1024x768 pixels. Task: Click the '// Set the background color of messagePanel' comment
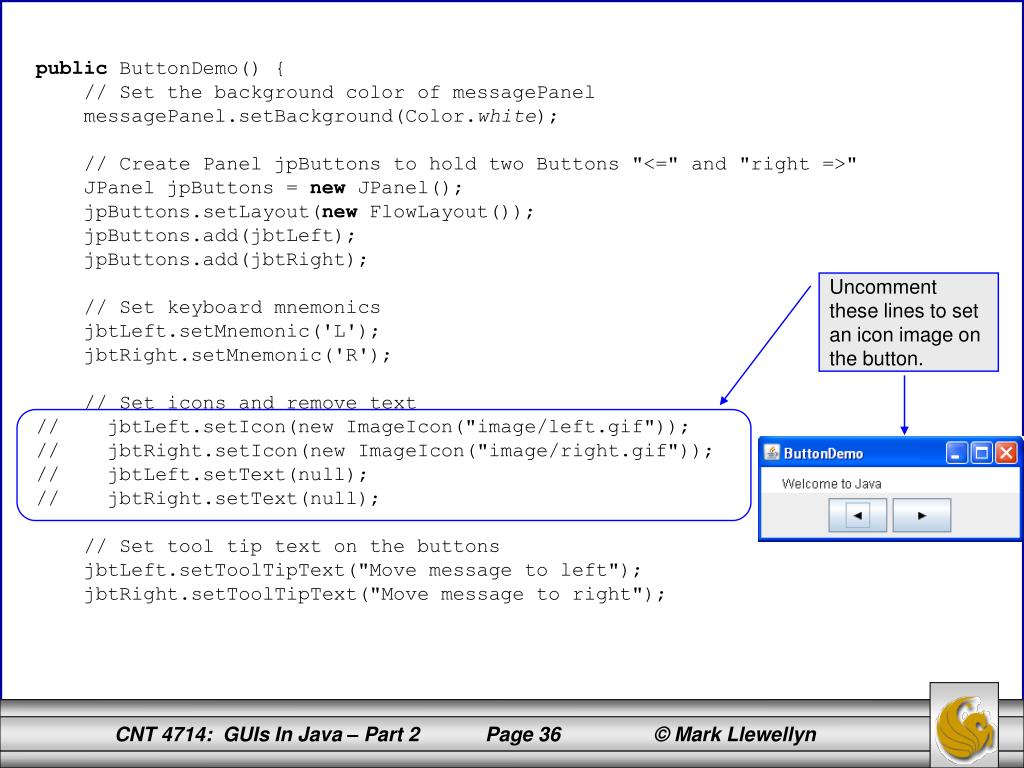pyautogui.click(x=339, y=92)
